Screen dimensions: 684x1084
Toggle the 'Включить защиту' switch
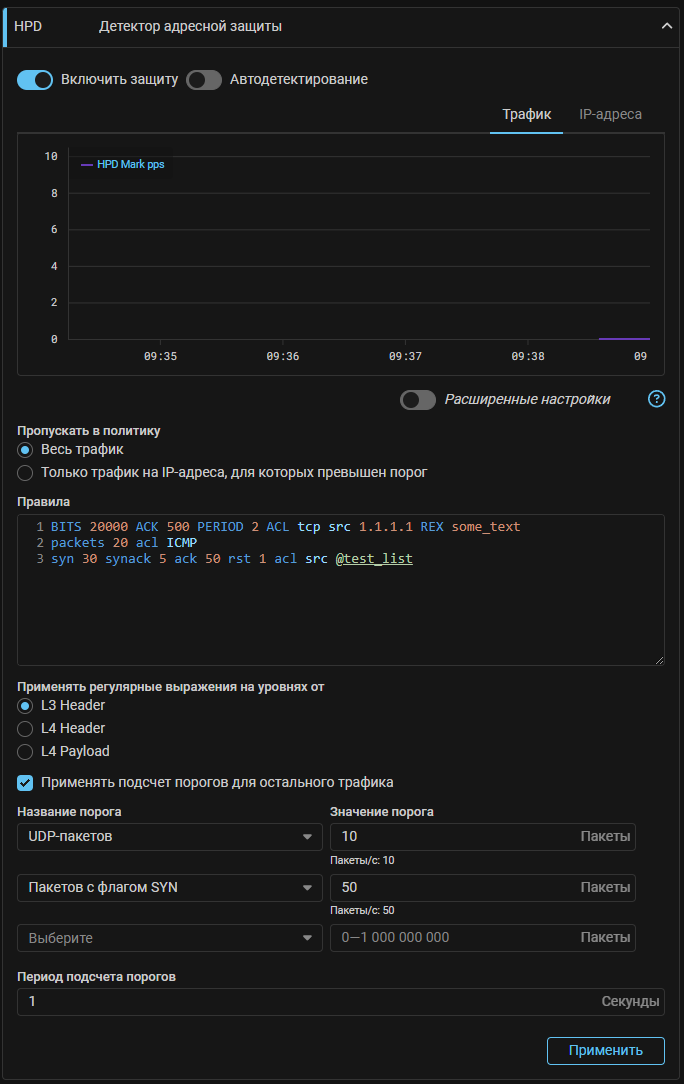[x=35, y=80]
